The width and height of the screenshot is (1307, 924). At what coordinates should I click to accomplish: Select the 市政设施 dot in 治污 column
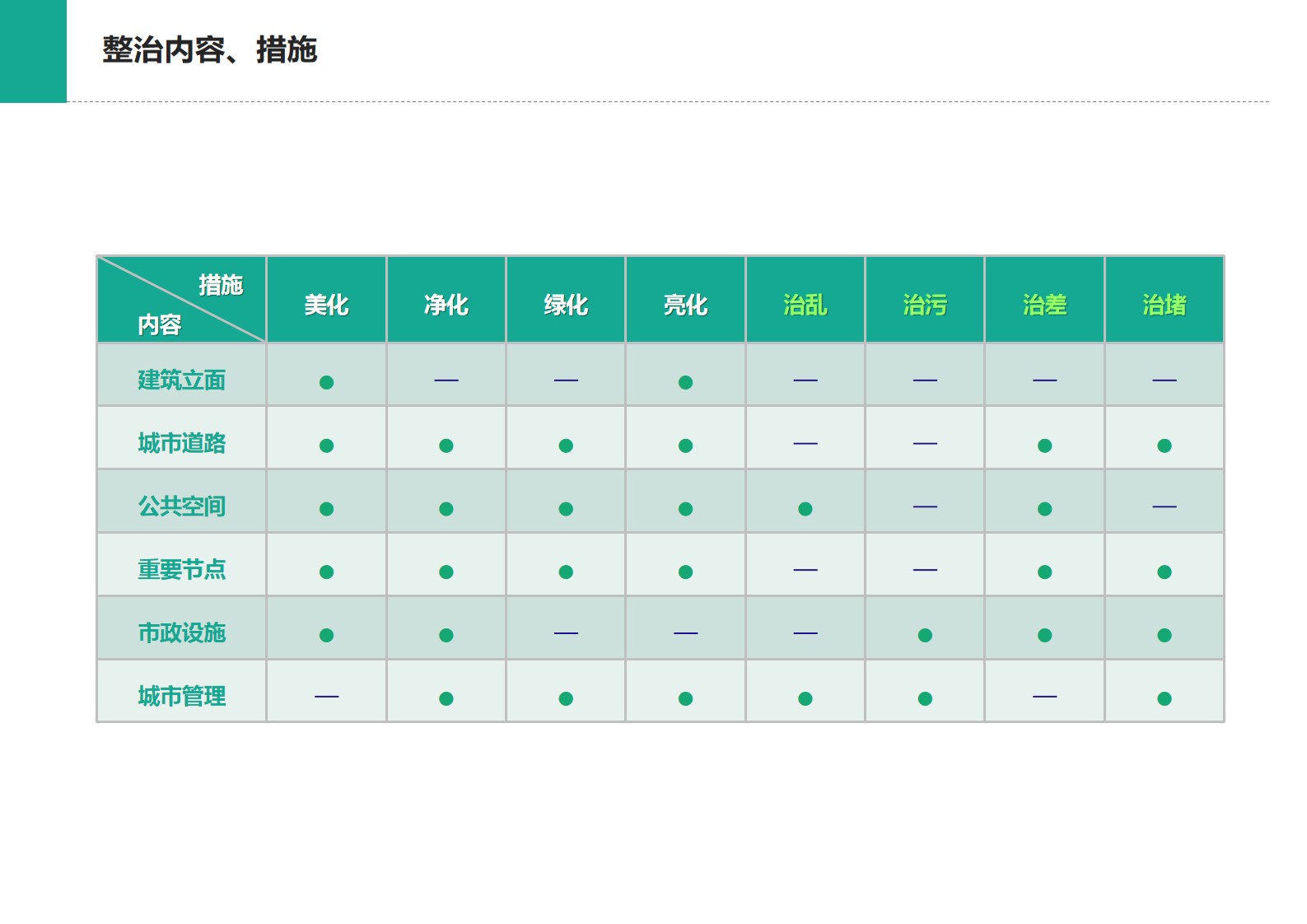[x=925, y=635]
